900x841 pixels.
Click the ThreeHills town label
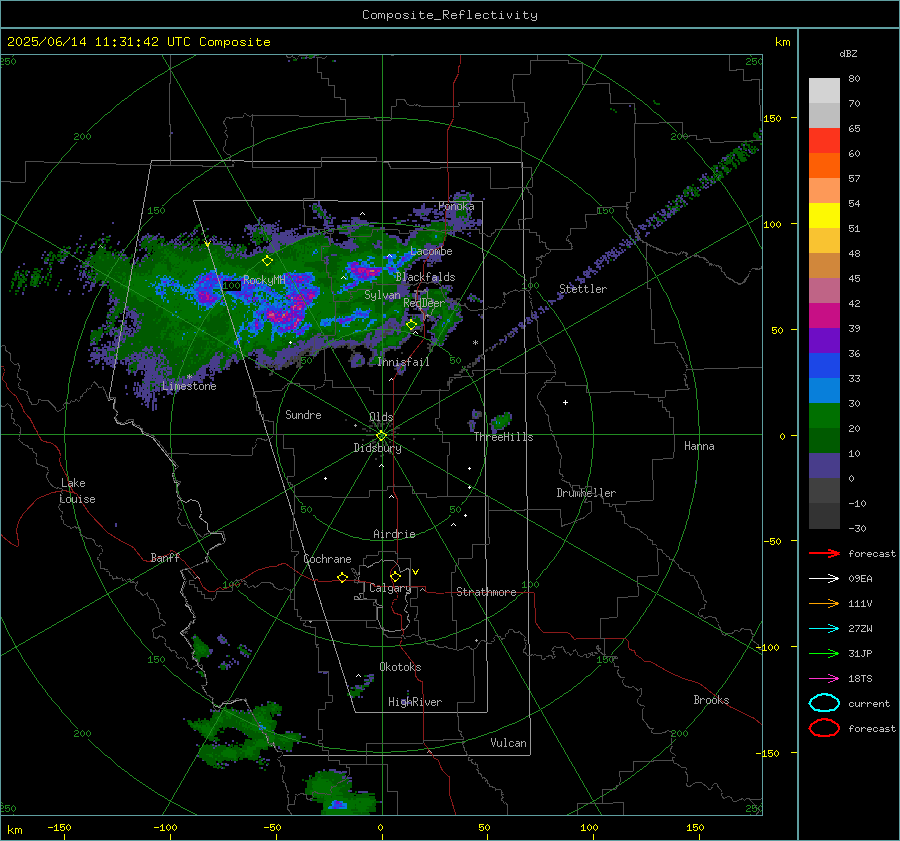(503, 437)
